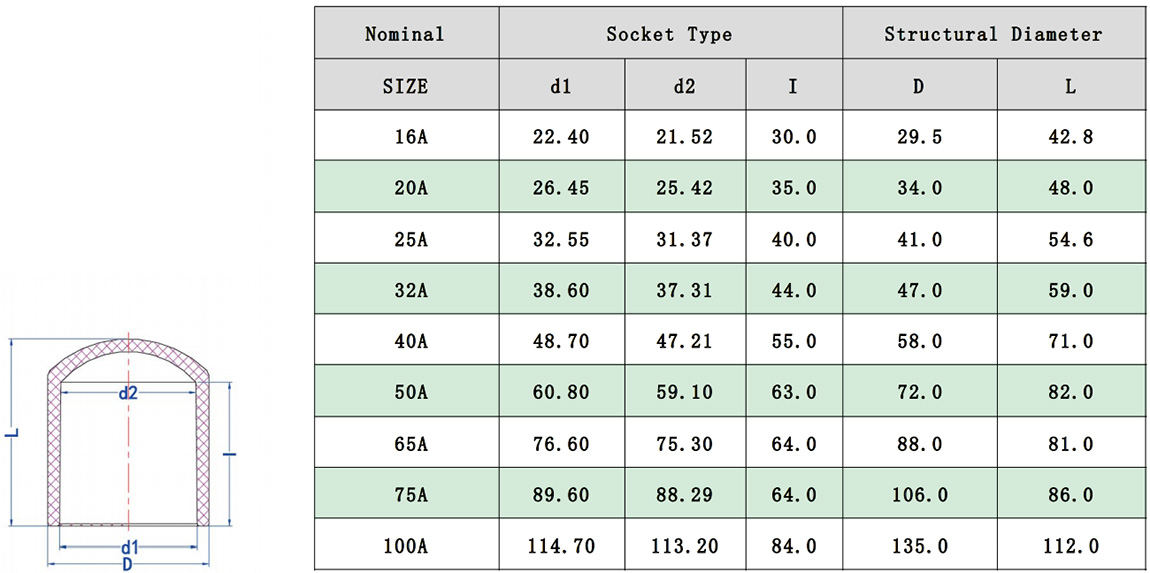The width and height of the screenshot is (1150, 573).
Task: Click the D value 135.0
Action: tap(918, 546)
